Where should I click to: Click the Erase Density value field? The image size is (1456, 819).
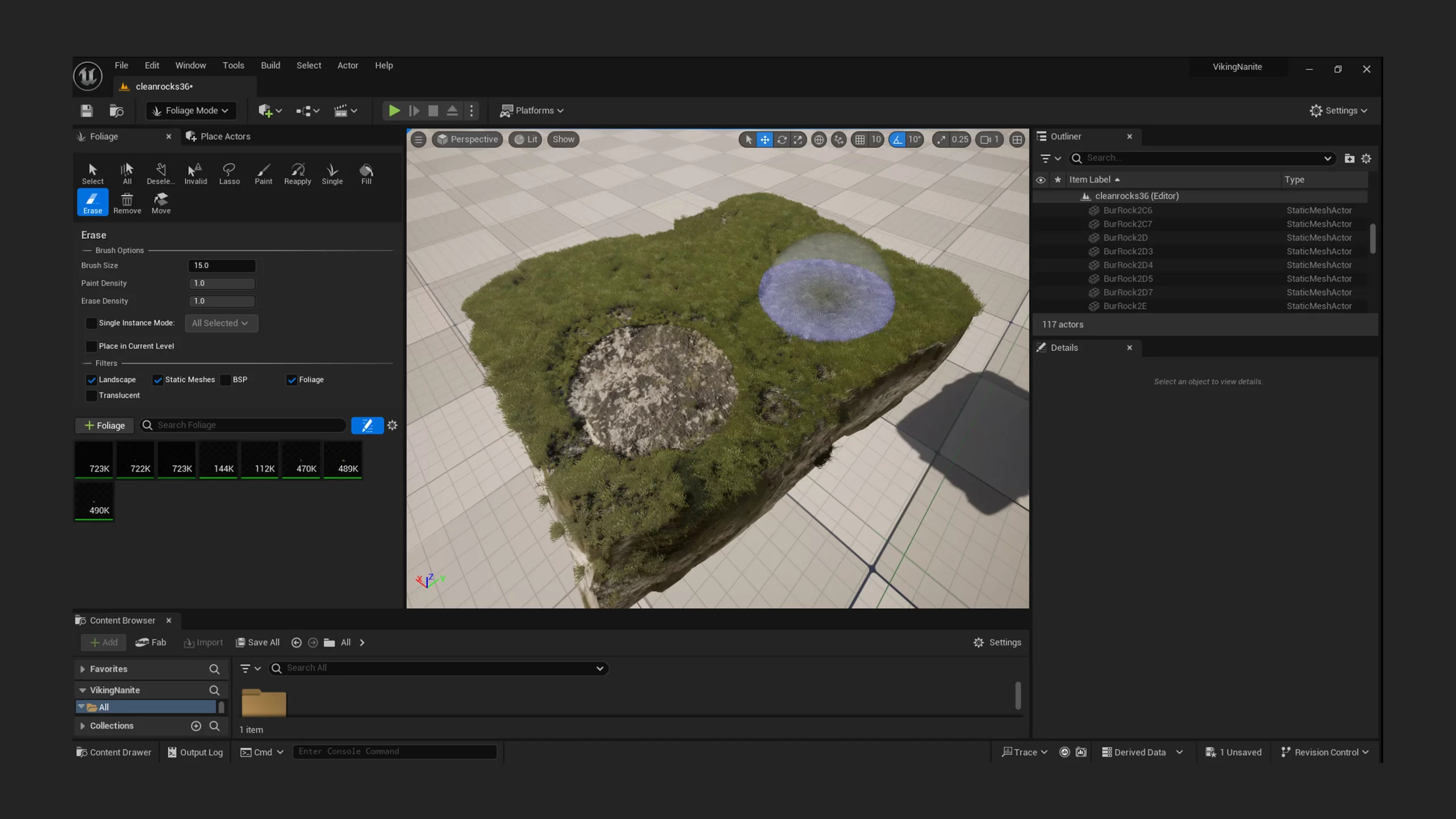coord(222,301)
